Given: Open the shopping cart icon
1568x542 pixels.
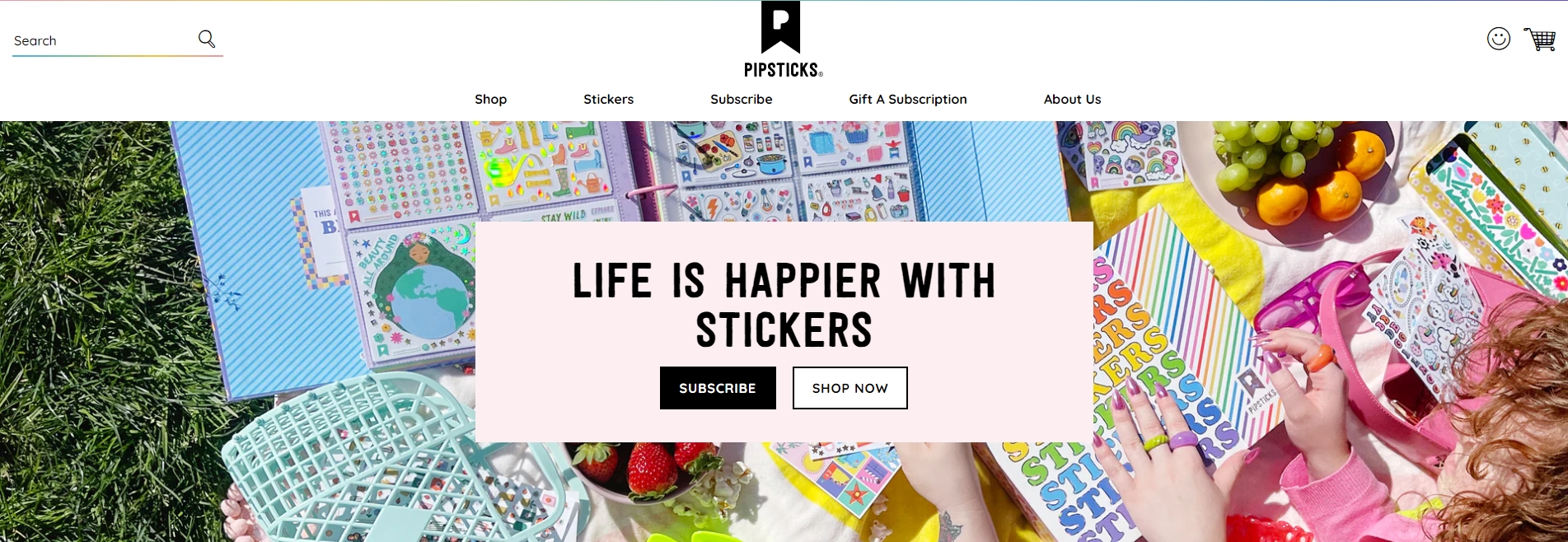Looking at the screenshot, I should point(1539,39).
